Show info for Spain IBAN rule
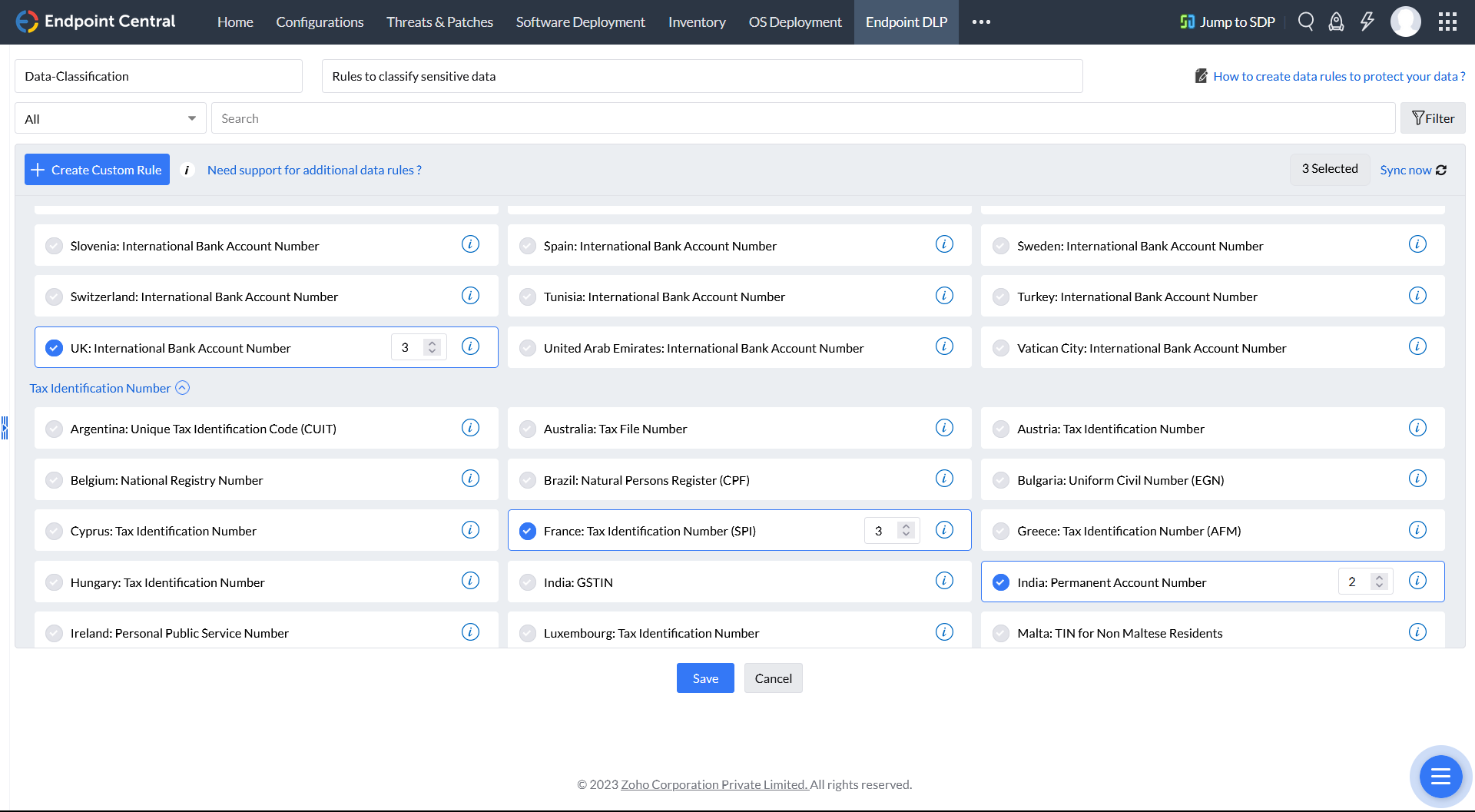1475x812 pixels. click(944, 244)
